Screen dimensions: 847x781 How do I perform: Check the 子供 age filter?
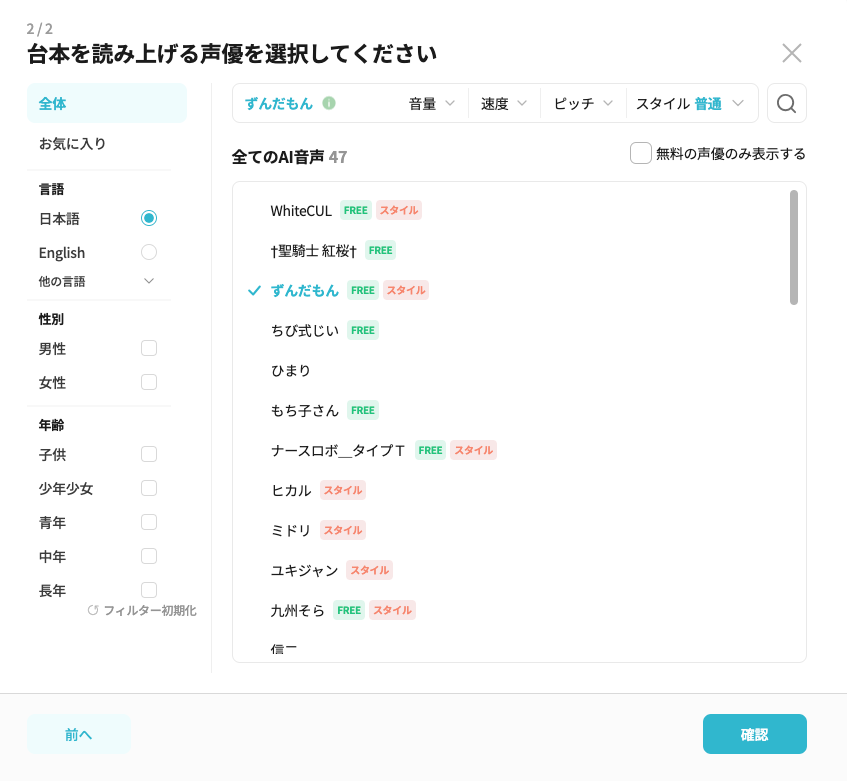pyautogui.click(x=149, y=454)
